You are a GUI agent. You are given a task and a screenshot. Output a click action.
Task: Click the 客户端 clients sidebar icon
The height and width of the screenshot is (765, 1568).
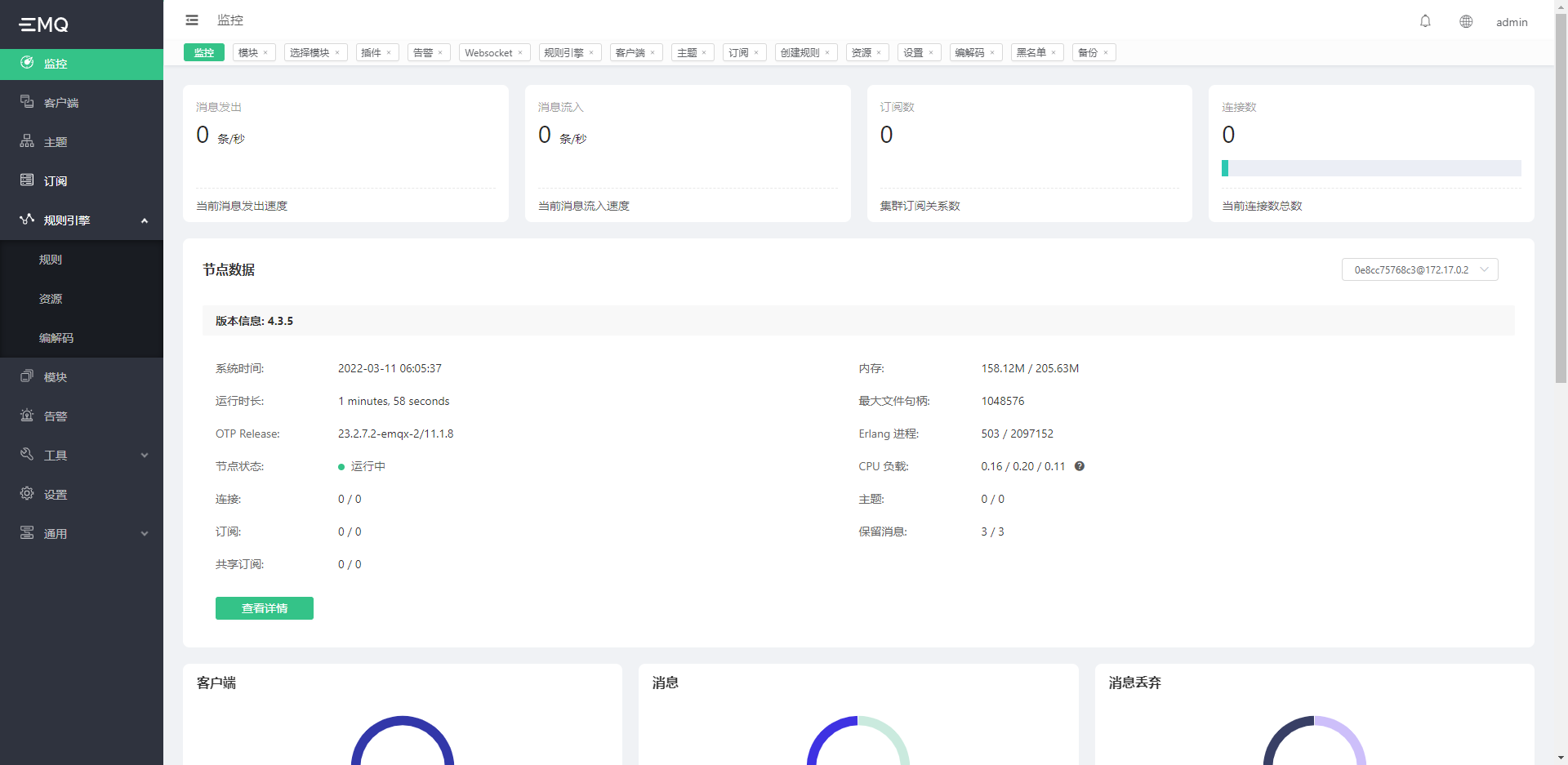coord(27,102)
